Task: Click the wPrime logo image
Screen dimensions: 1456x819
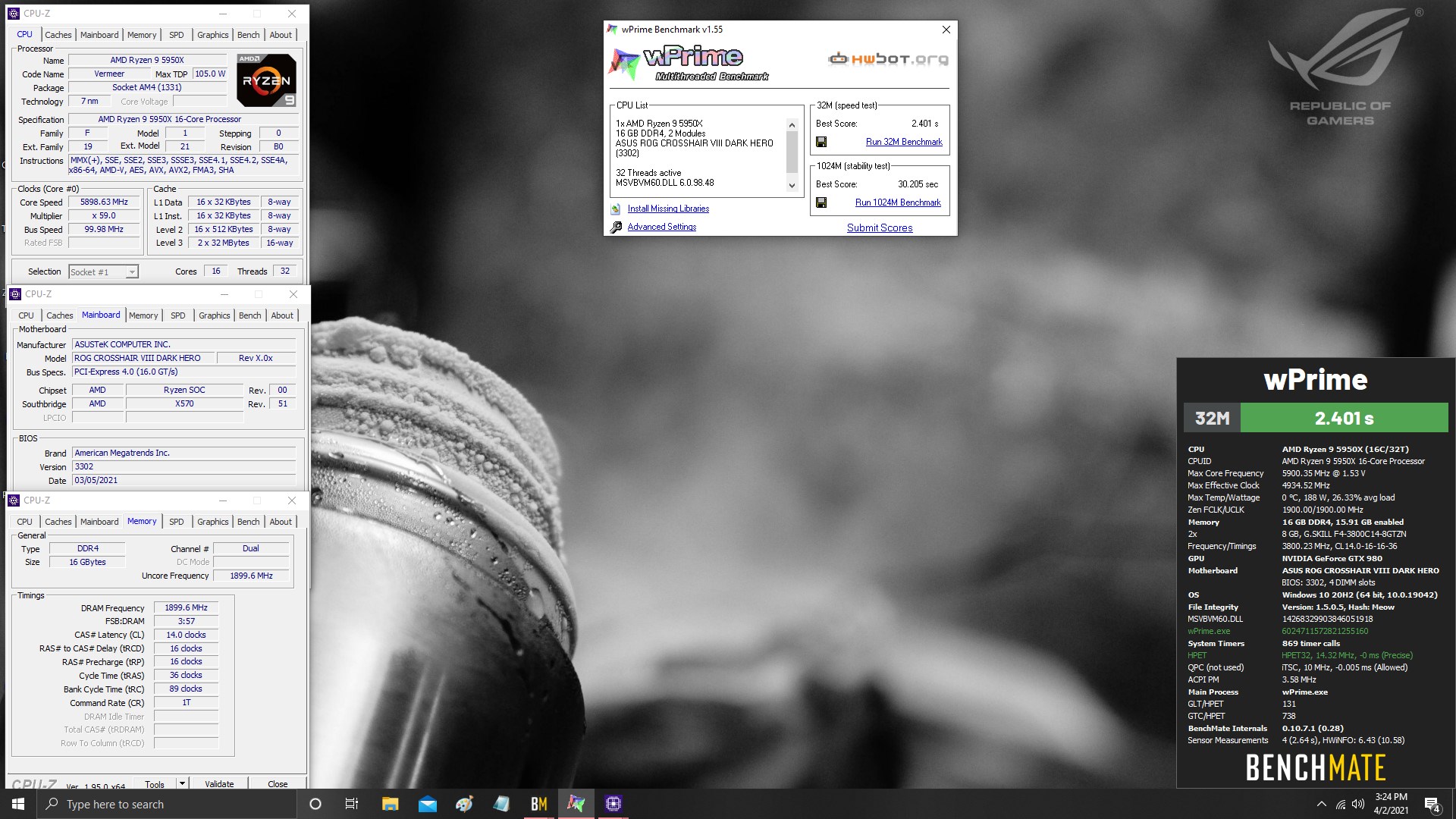Action: coord(689,64)
